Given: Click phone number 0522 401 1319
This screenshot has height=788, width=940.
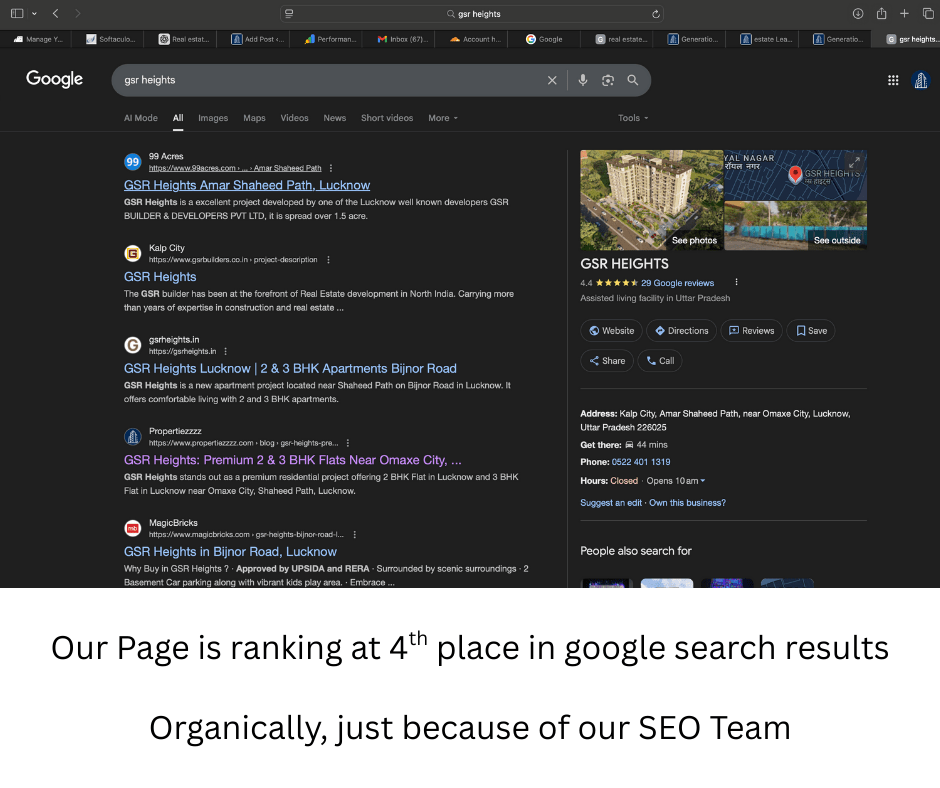Looking at the screenshot, I should (x=641, y=462).
